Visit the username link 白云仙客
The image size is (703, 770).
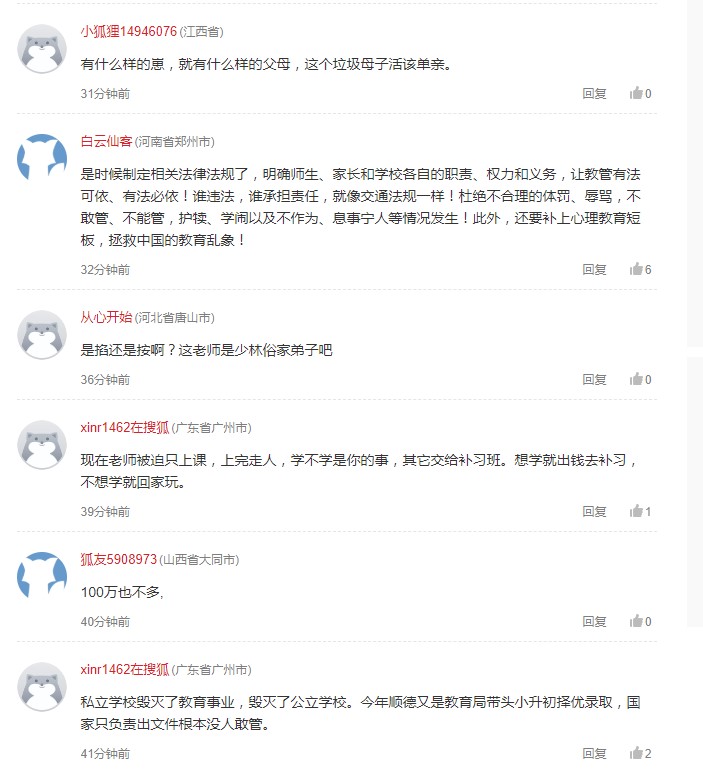(x=106, y=142)
